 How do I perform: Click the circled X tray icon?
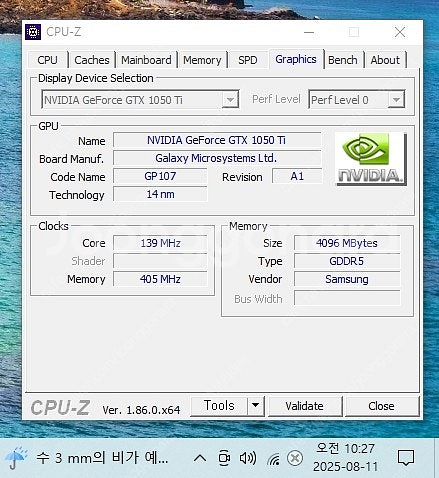point(295,458)
